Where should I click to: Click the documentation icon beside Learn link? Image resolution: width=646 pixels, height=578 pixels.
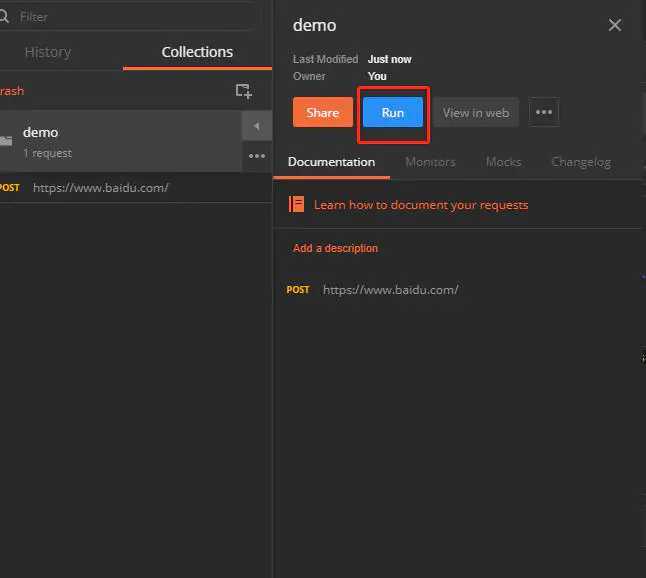296,204
